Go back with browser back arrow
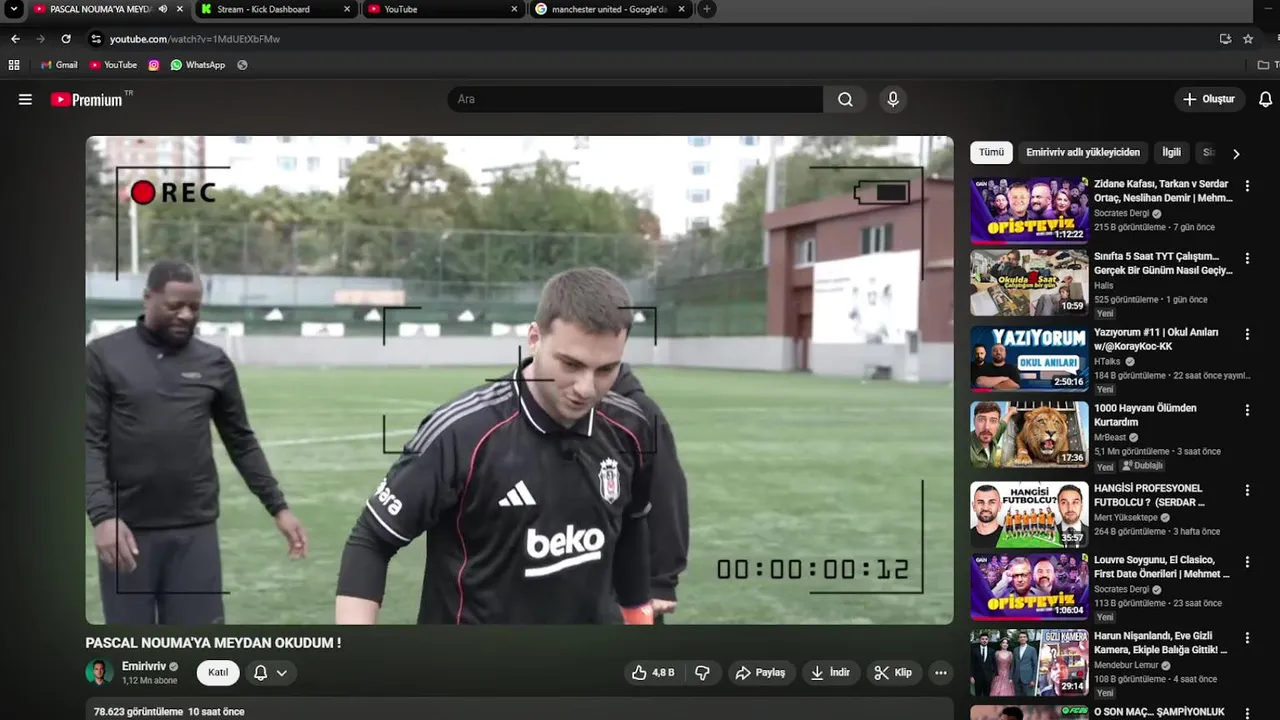 [x=15, y=39]
